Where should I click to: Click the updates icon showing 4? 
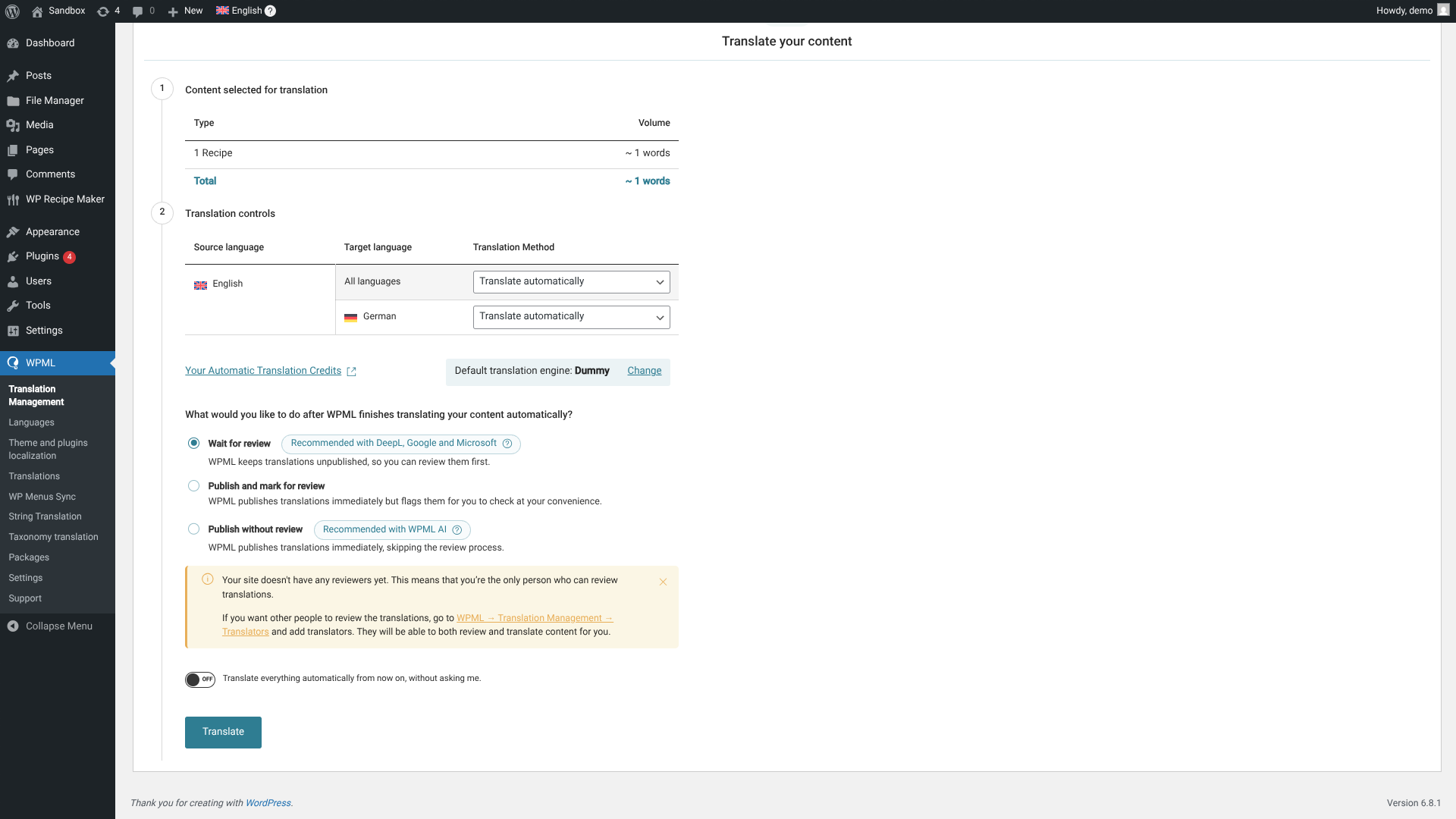click(x=103, y=11)
